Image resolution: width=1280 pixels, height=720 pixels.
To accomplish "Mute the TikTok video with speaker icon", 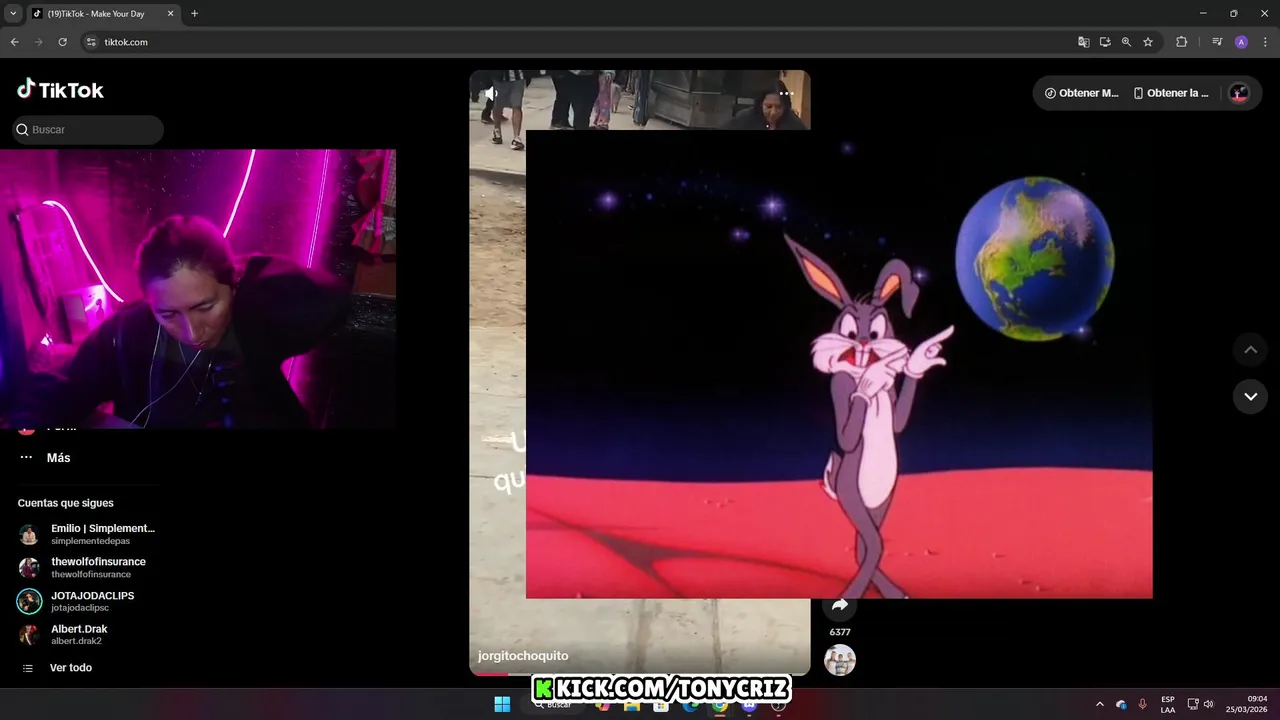I will (x=491, y=94).
